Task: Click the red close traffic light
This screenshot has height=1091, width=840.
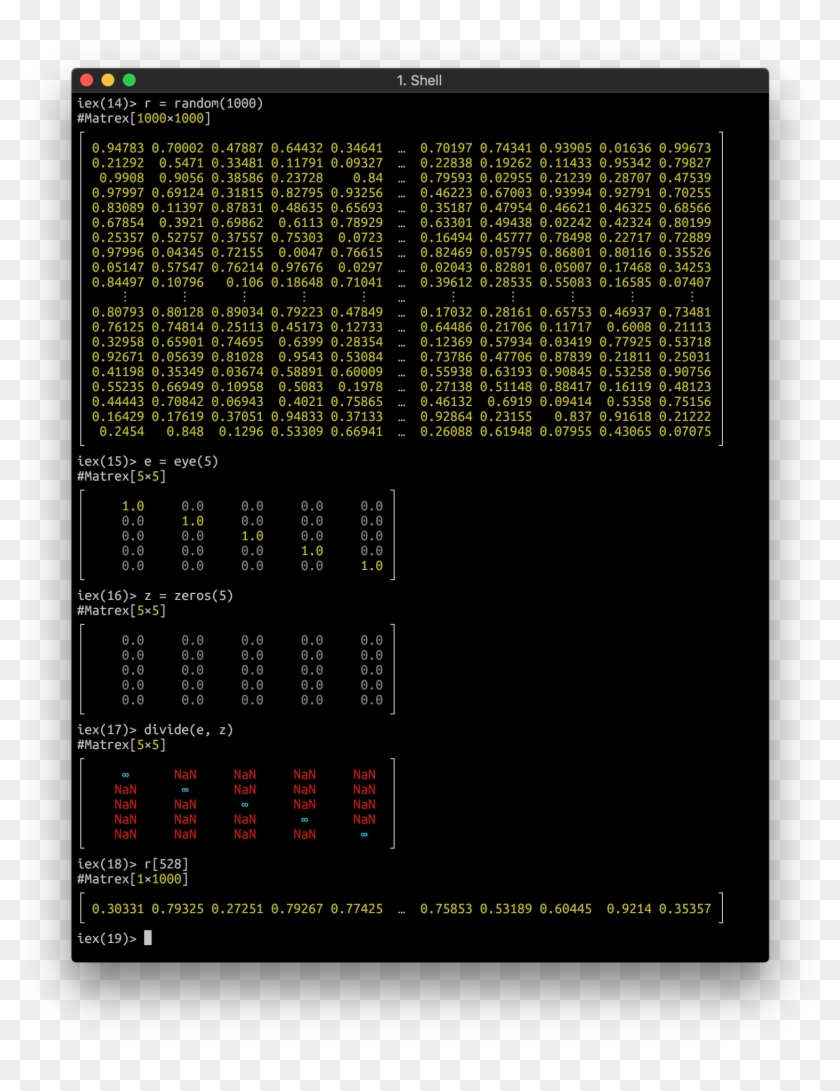Action: pyautogui.click(x=88, y=78)
